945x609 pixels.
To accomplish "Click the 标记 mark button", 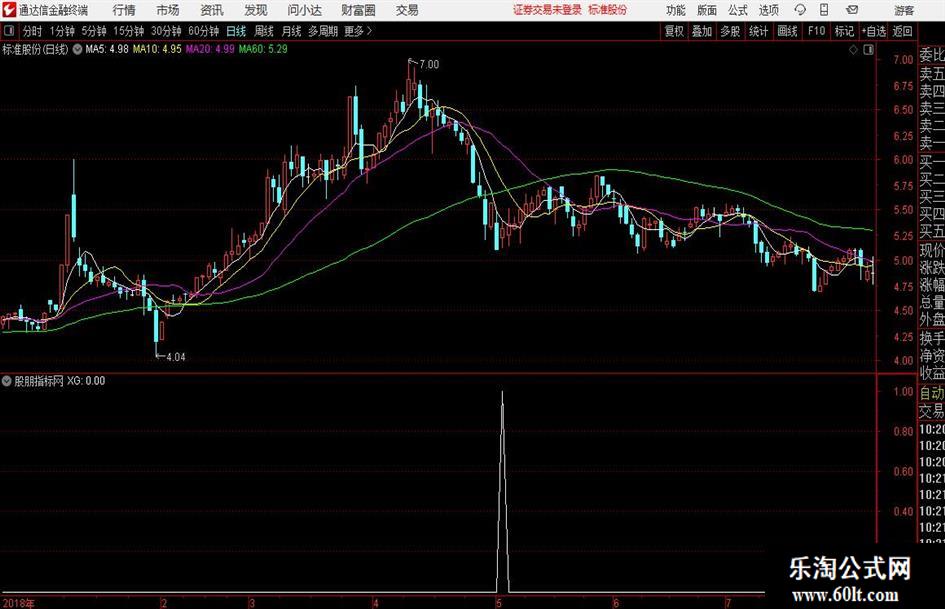I will pyautogui.click(x=844, y=31).
